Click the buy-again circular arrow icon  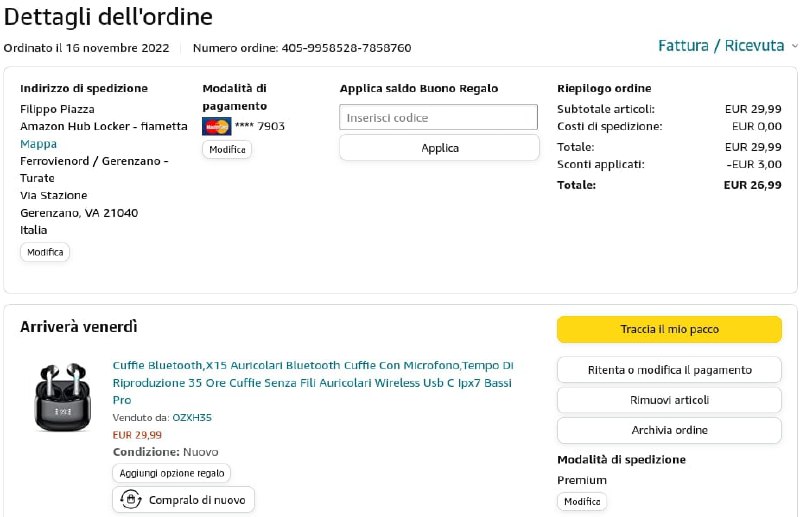click(x=130, y=499)
